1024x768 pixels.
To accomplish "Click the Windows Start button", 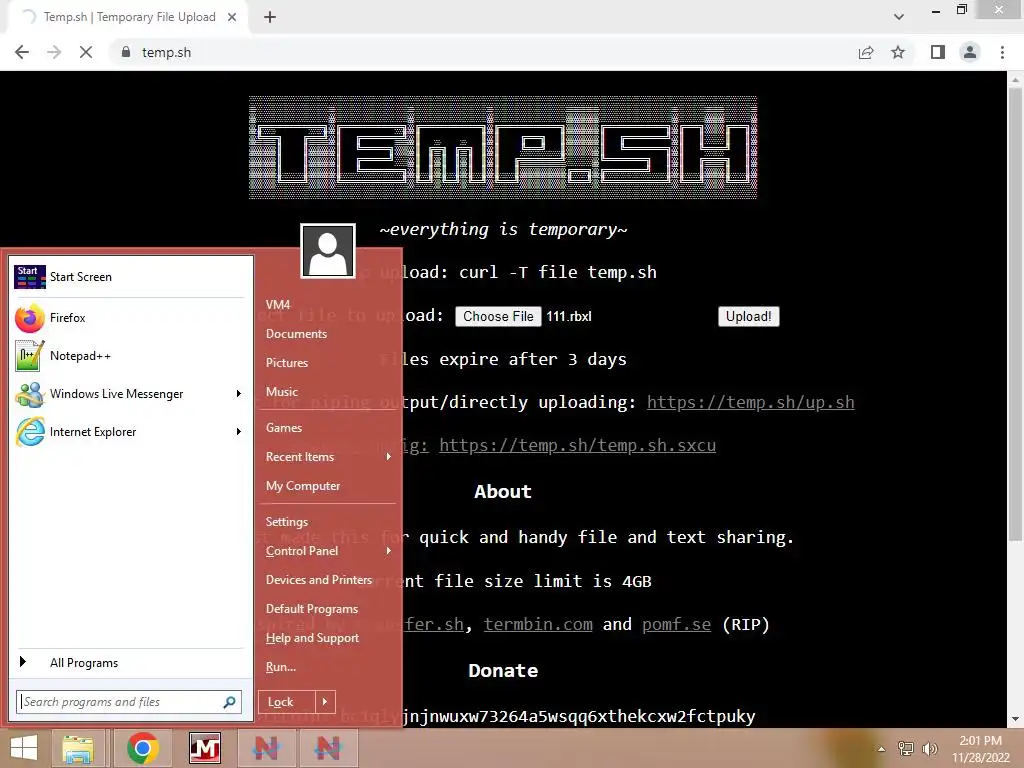I will pos(24,748).
